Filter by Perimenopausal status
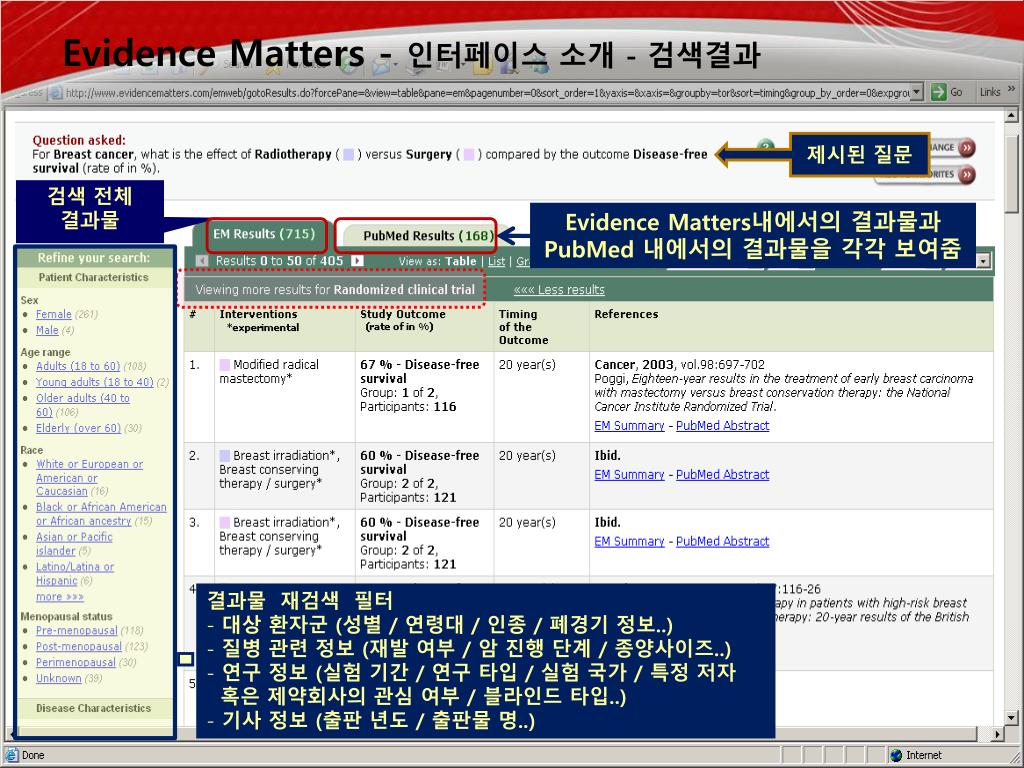This screenshot has width=1024, height=768. (x=76, y=662)
